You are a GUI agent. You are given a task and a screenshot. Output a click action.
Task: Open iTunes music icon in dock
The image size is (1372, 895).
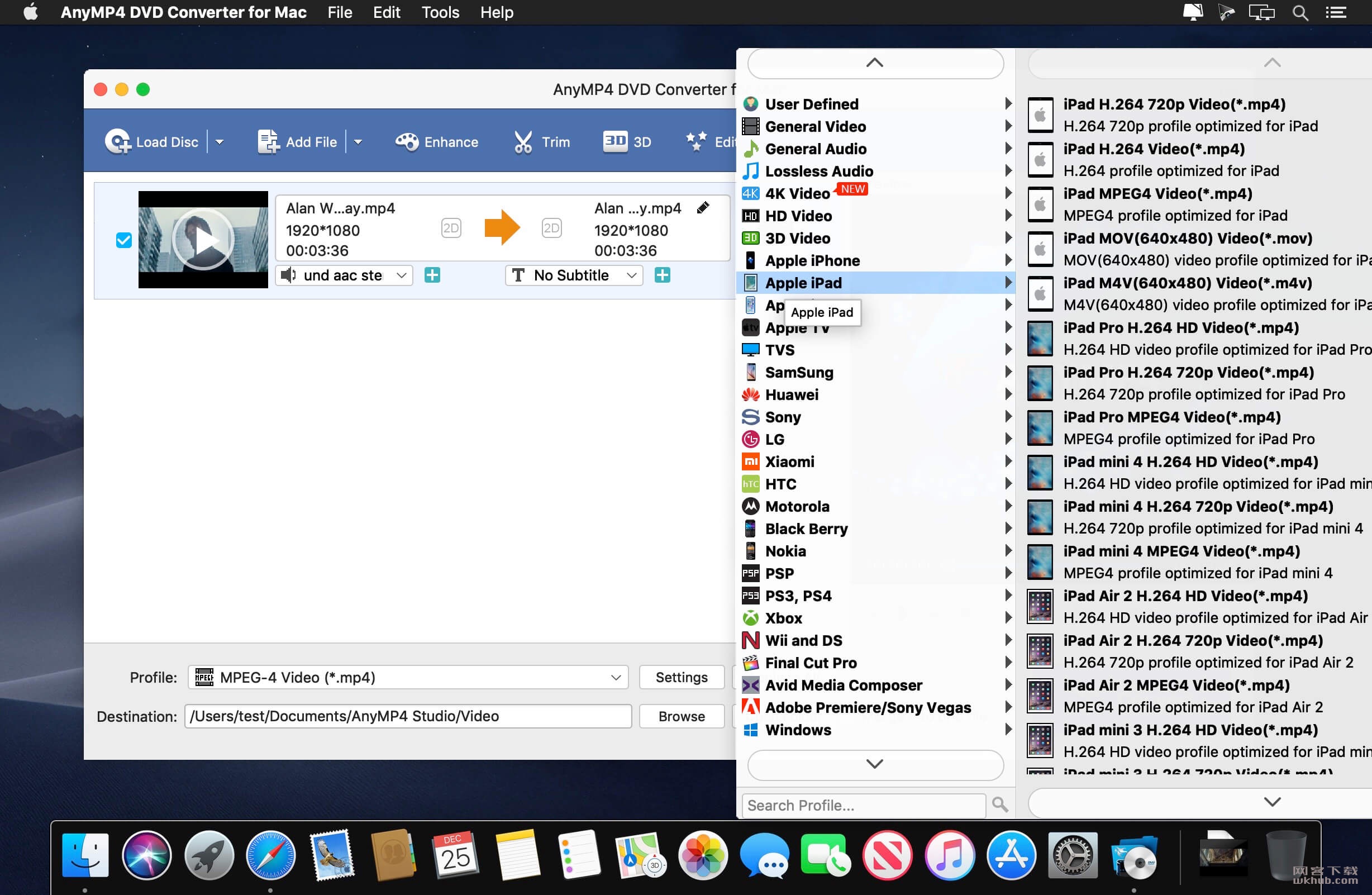pyautogui.click(x=950, y=855)
